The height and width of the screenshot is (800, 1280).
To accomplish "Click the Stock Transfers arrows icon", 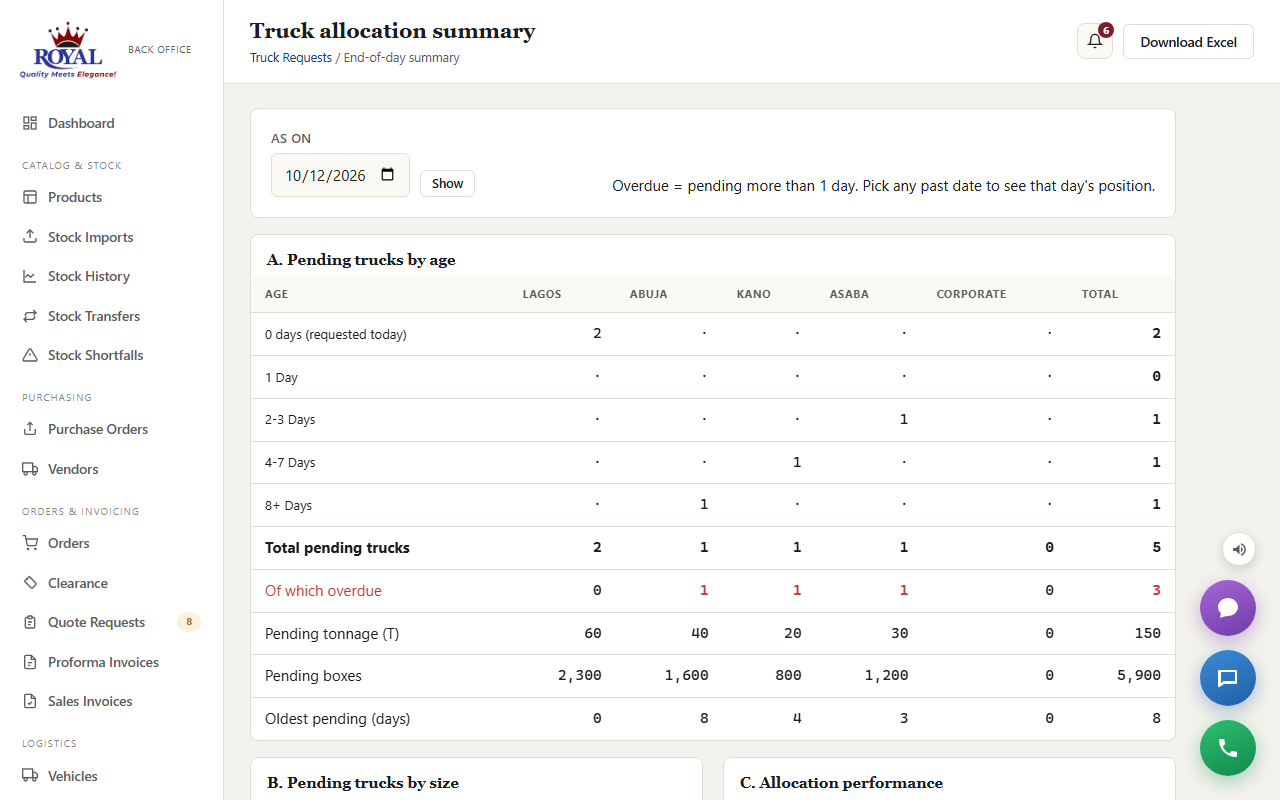I will point(30,316).
